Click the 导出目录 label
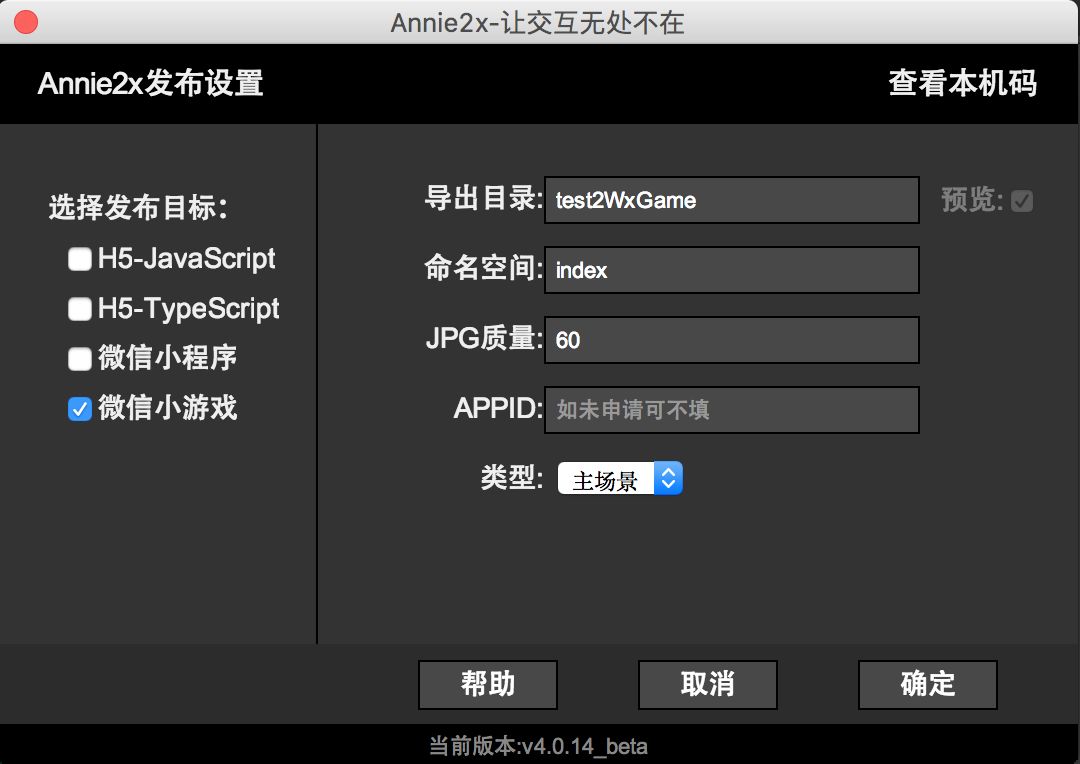This screenshot has width=1080, height=764. [x=484, y=199]
